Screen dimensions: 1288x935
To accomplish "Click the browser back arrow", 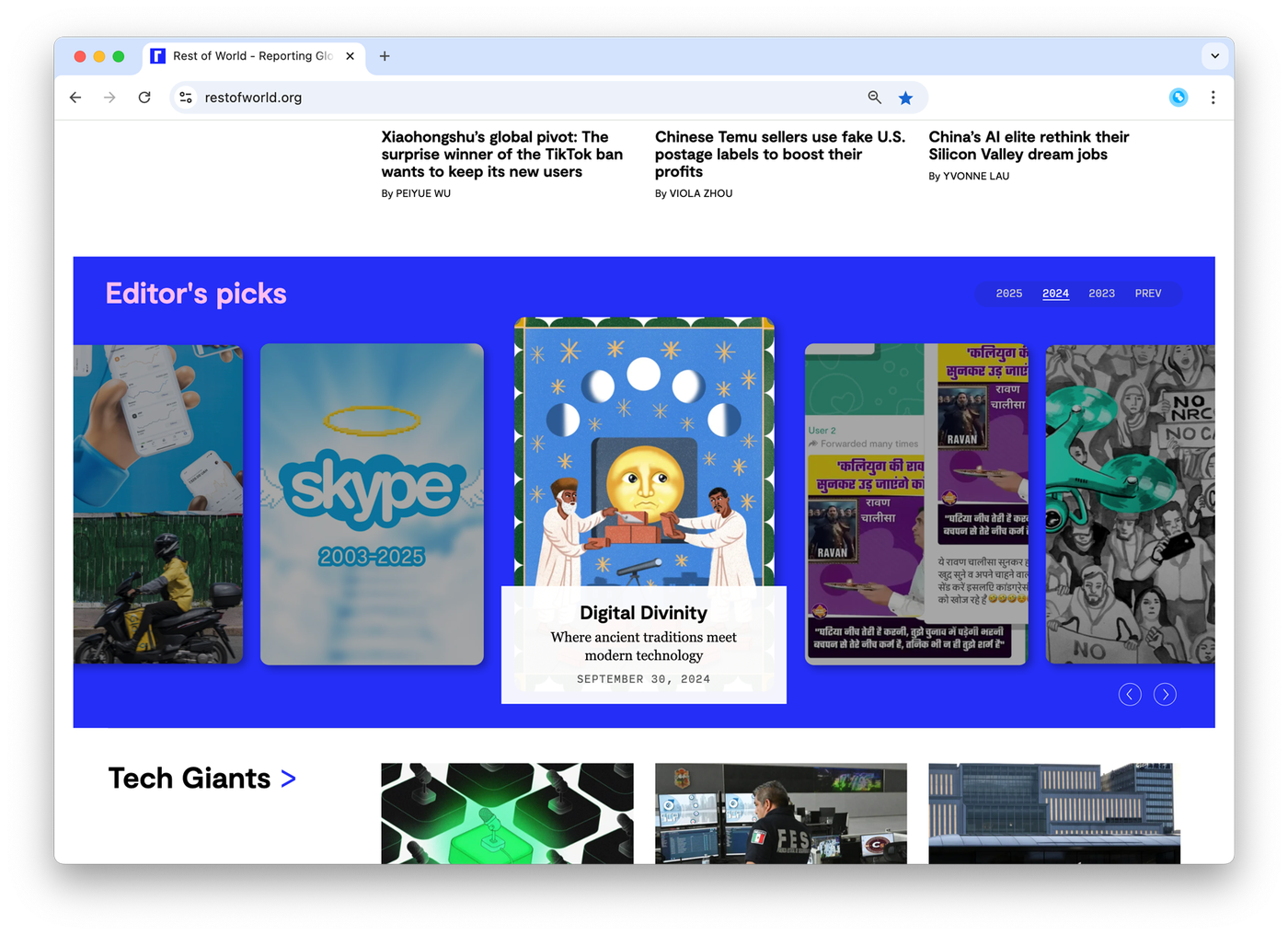I will 75,98.
